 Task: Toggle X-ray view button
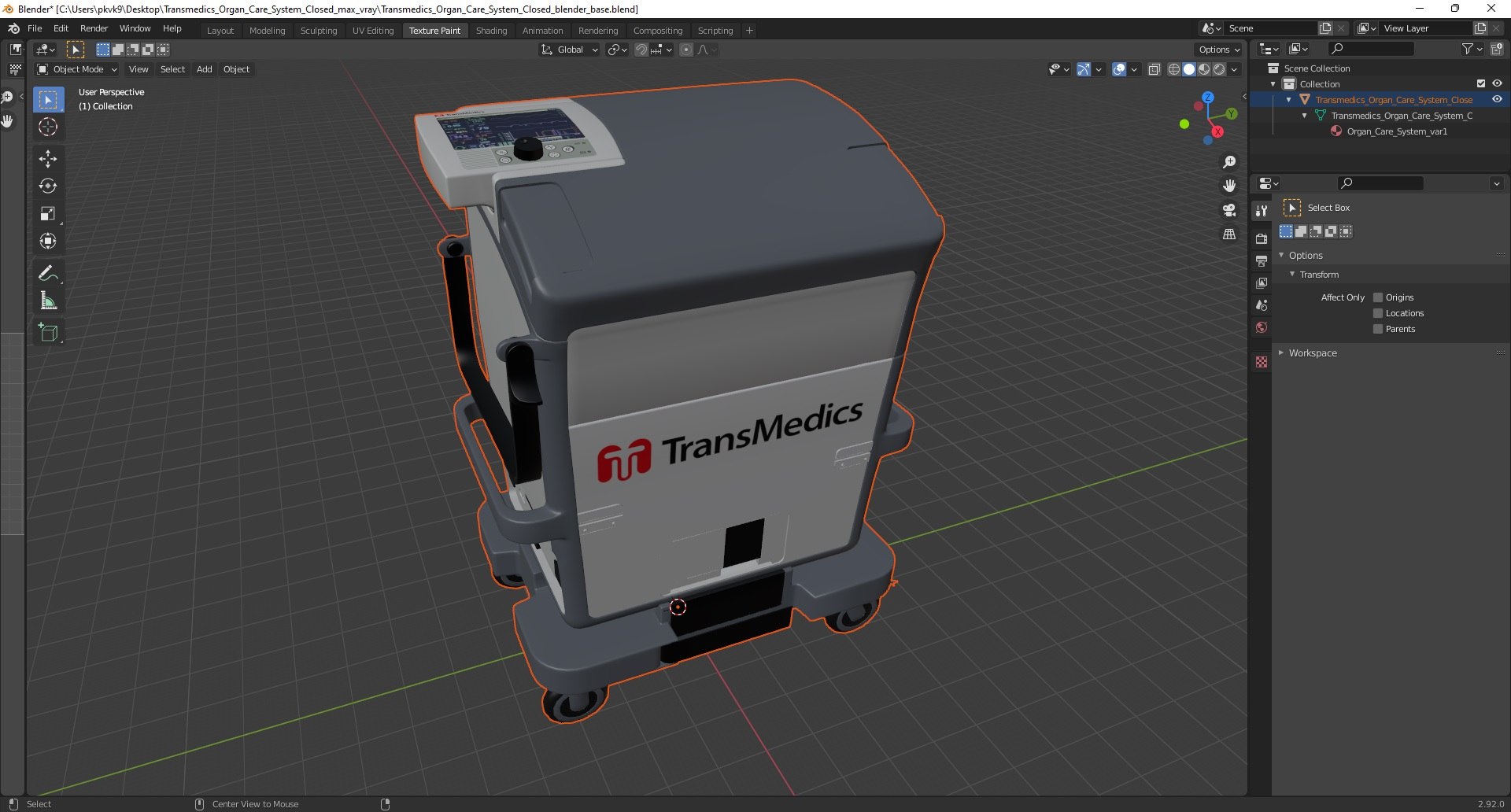(x=1154, y=69)
